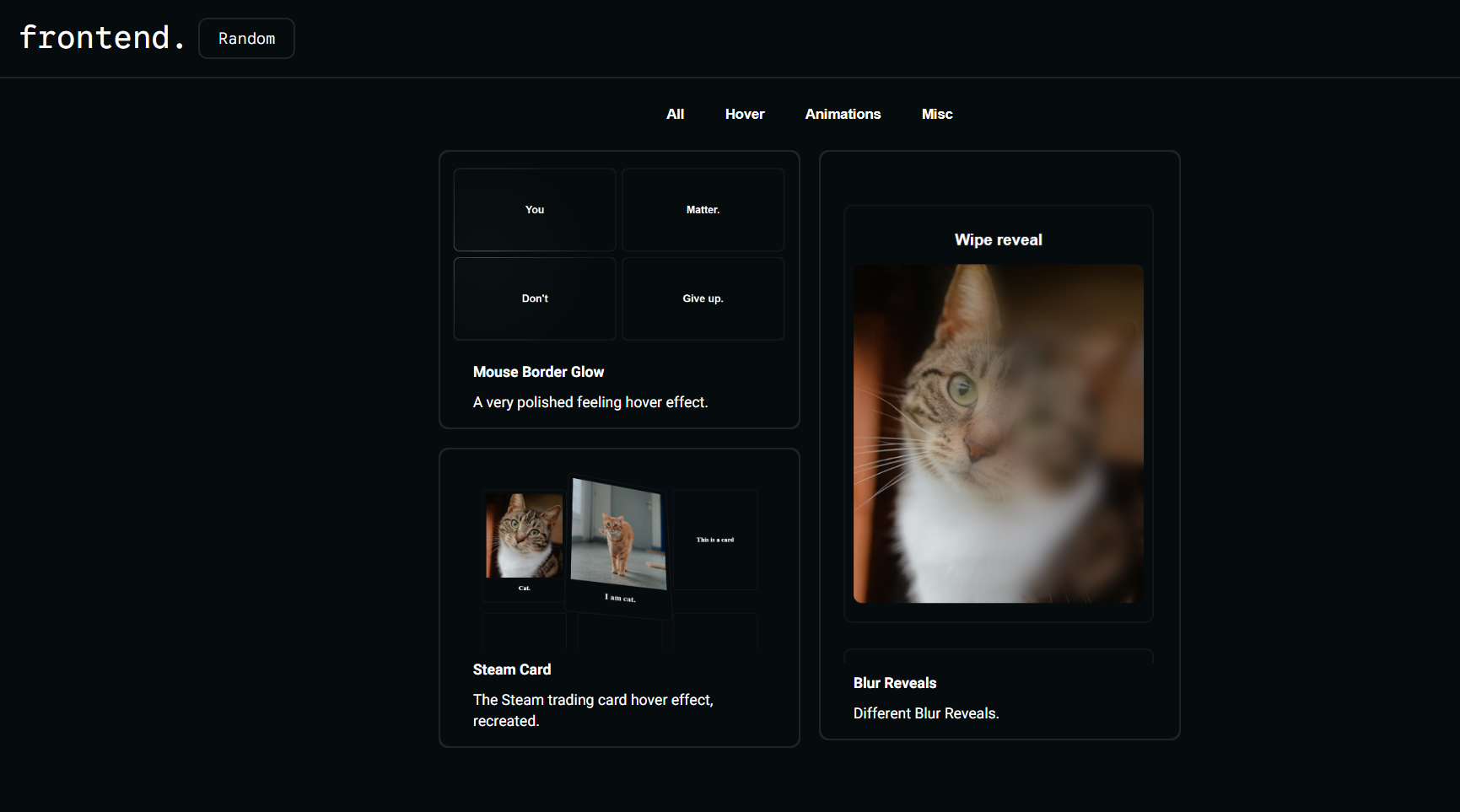The image size is (1460, 812).
Task: Click the "Give up." glow tile
Action: click(x=703, y=298)
